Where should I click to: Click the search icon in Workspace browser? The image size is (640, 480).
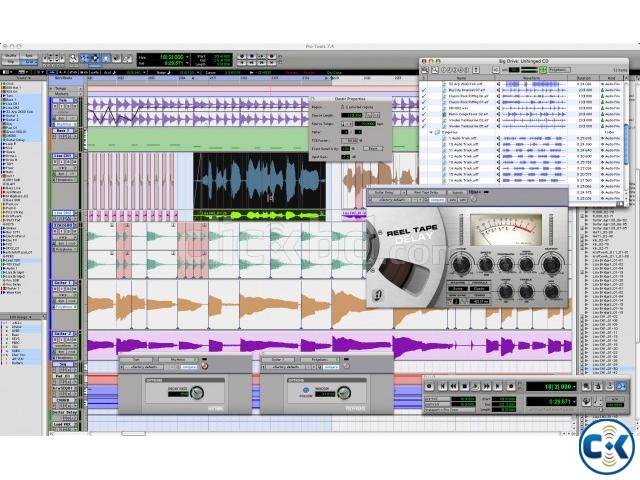click(435, 70)
